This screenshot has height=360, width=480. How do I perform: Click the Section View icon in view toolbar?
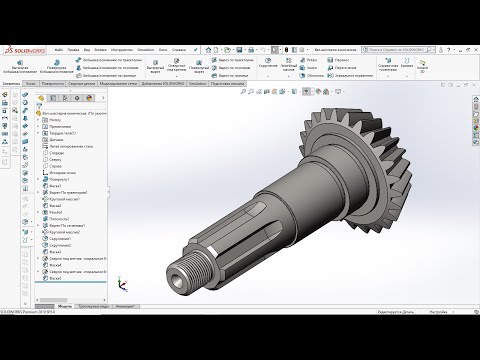(267, 91)
